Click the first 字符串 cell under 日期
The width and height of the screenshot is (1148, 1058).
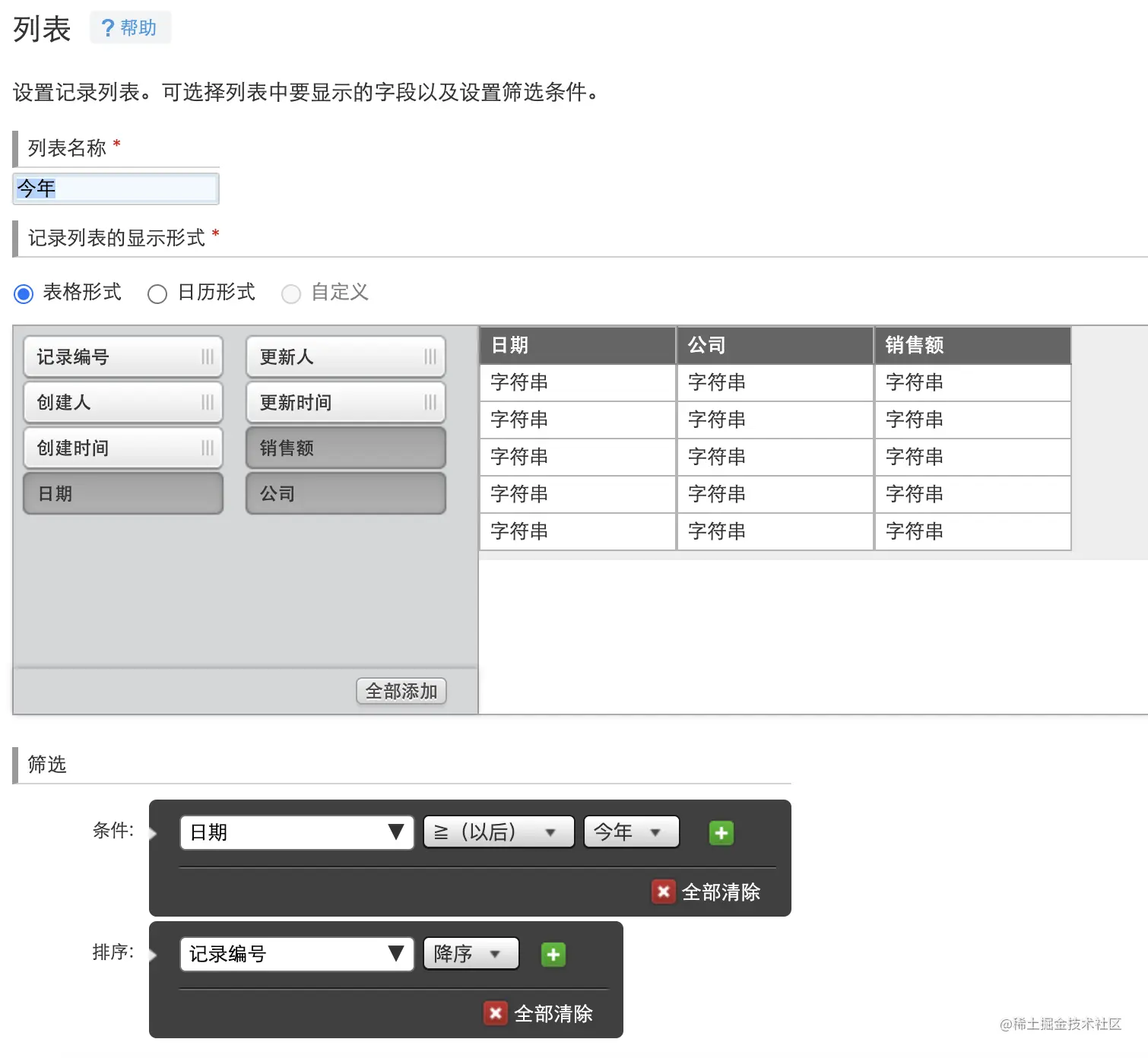pos(578,382)
